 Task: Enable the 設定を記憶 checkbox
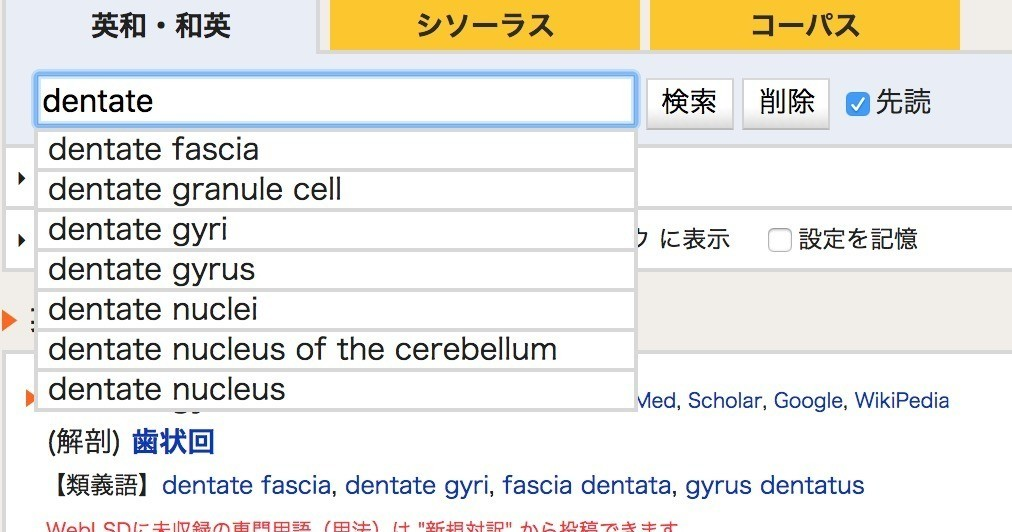pos(780,240)
